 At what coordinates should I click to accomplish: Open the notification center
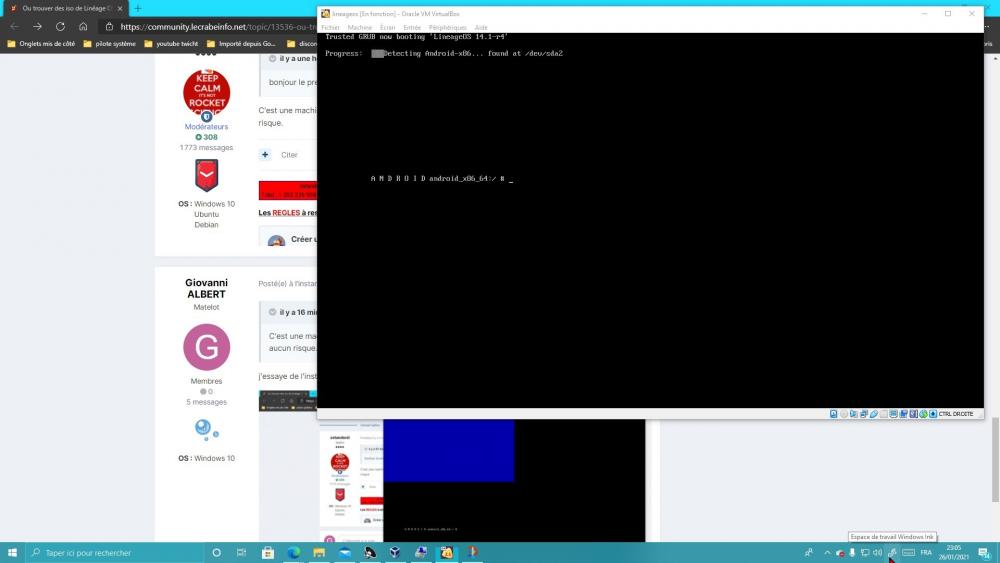985,553
